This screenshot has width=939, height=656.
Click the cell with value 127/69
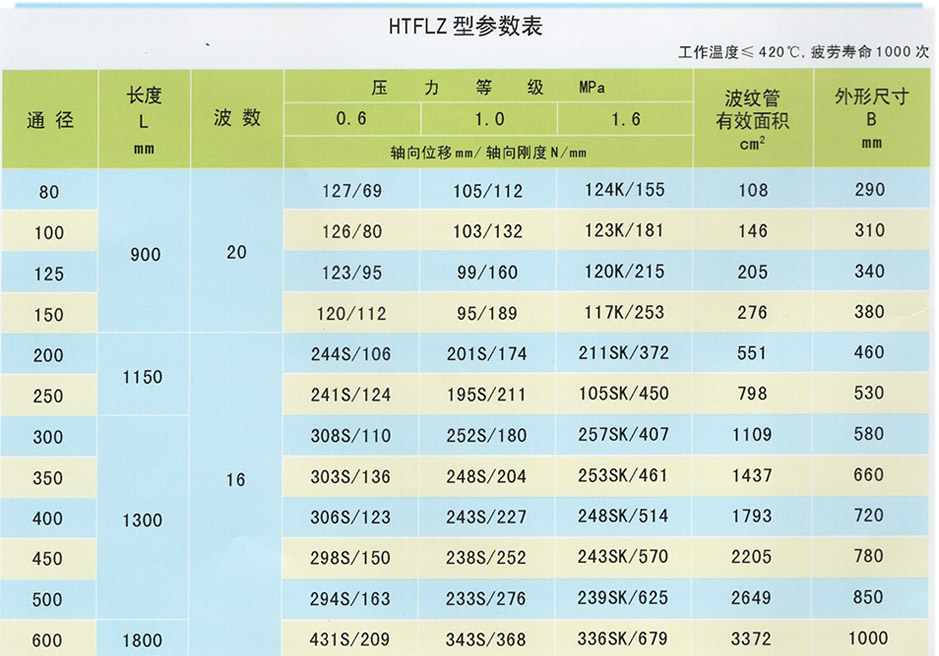click(x=351, y=191)
